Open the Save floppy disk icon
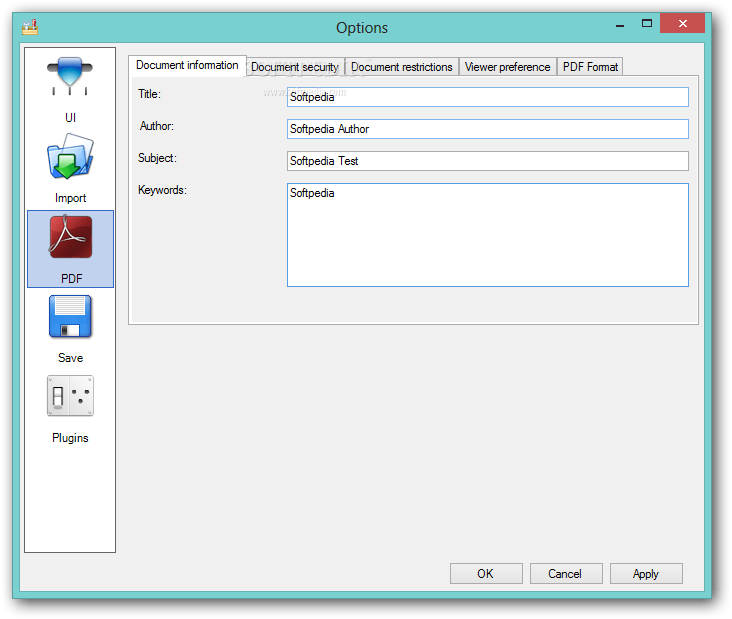Screen dimensions: 732x619 tap(70, 317)
